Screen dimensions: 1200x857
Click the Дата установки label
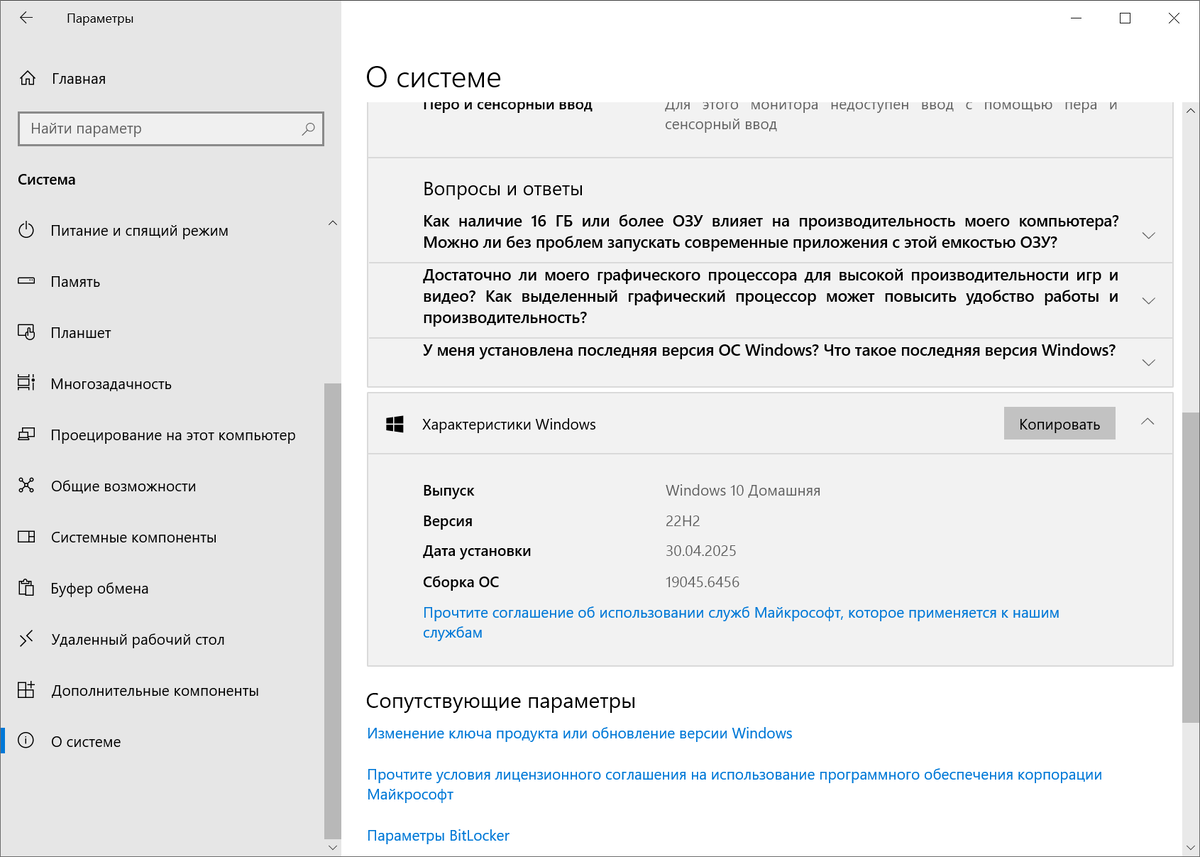pos(477,551)
